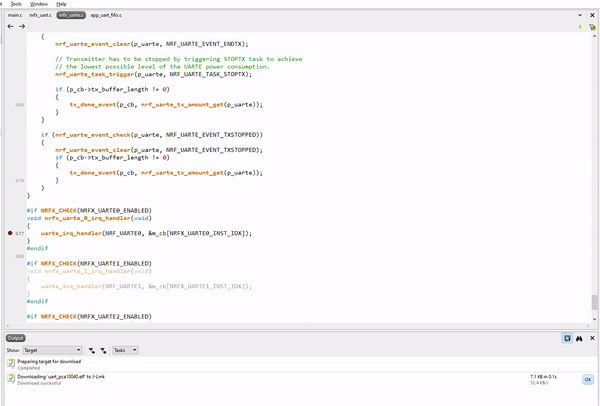Click the green run arrow in editor toolbar
This screenshot has height=406, width=600.
pyautogui.click(x=580, y=27)
